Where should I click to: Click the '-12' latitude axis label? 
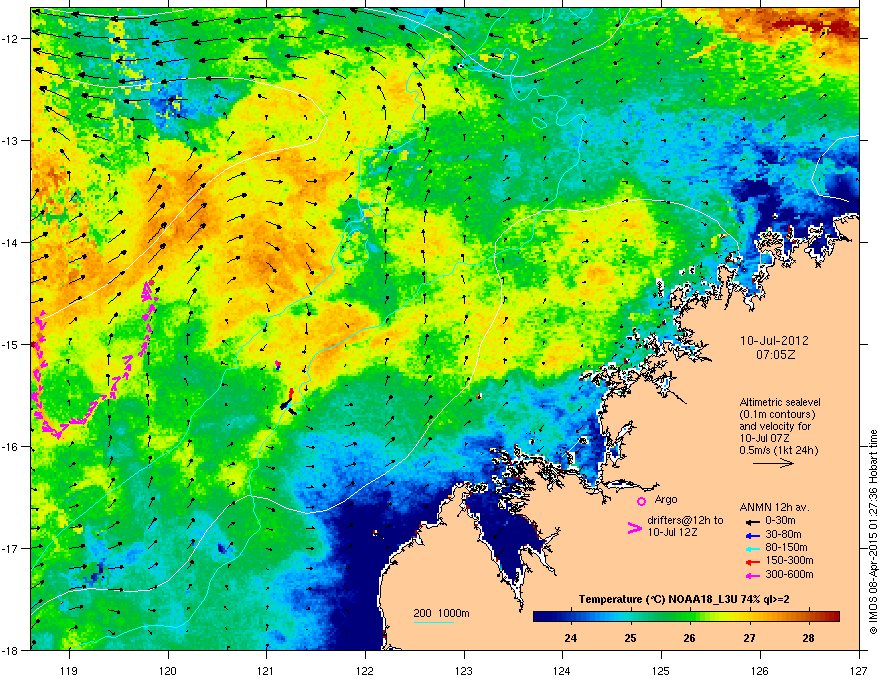pos(10,39)
